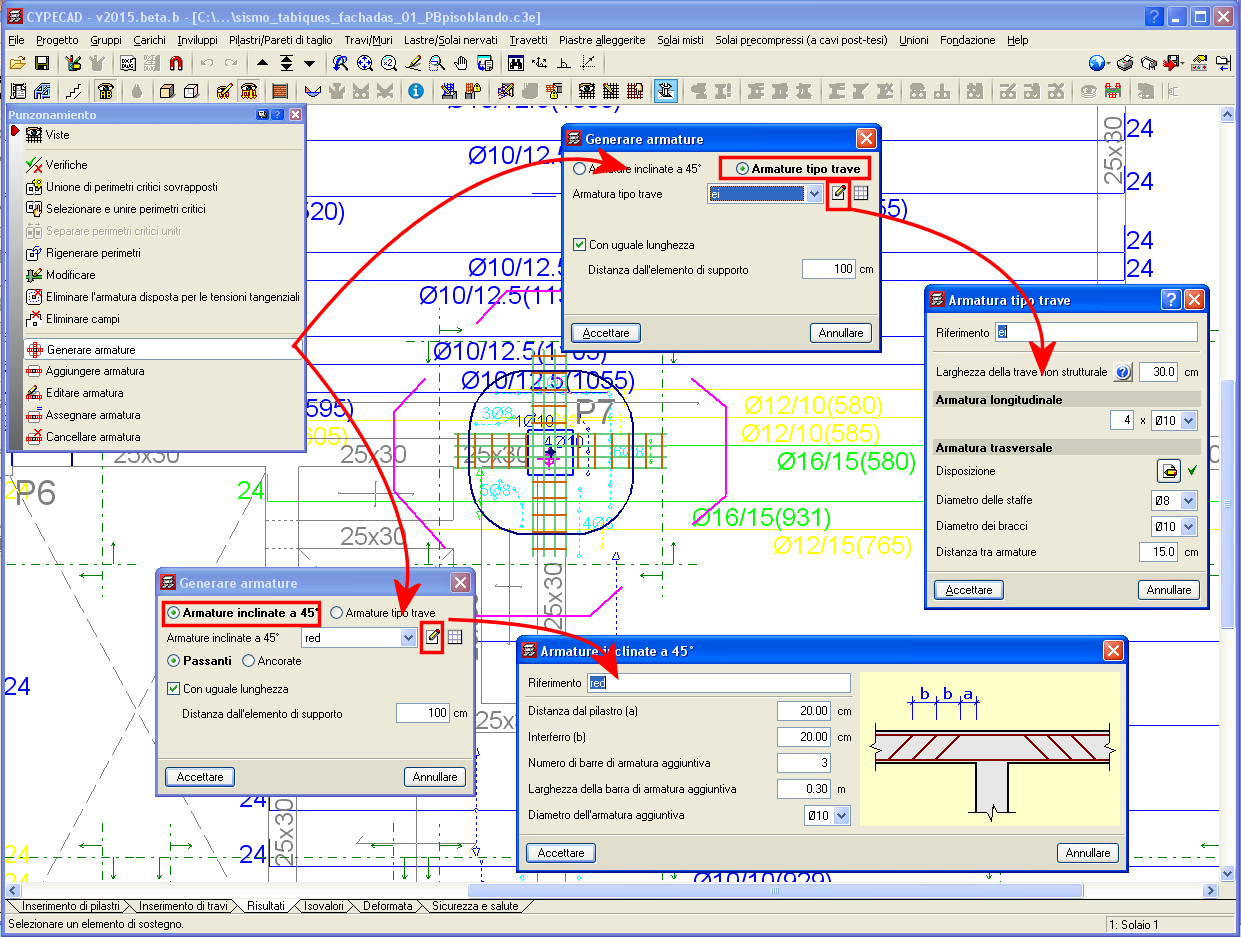This screenshot has width=1241, height=937.
Task: Click the printer icon in top toolbar
Action: coord(1125,63)
